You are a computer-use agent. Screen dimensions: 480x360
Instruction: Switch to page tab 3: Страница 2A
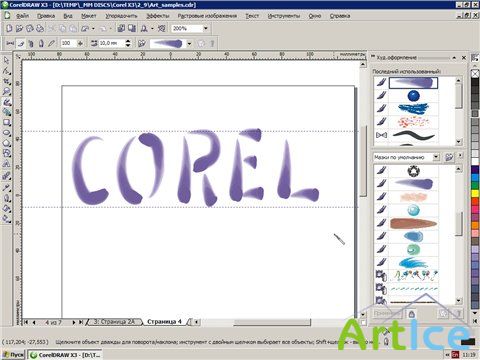click(114, 322)
